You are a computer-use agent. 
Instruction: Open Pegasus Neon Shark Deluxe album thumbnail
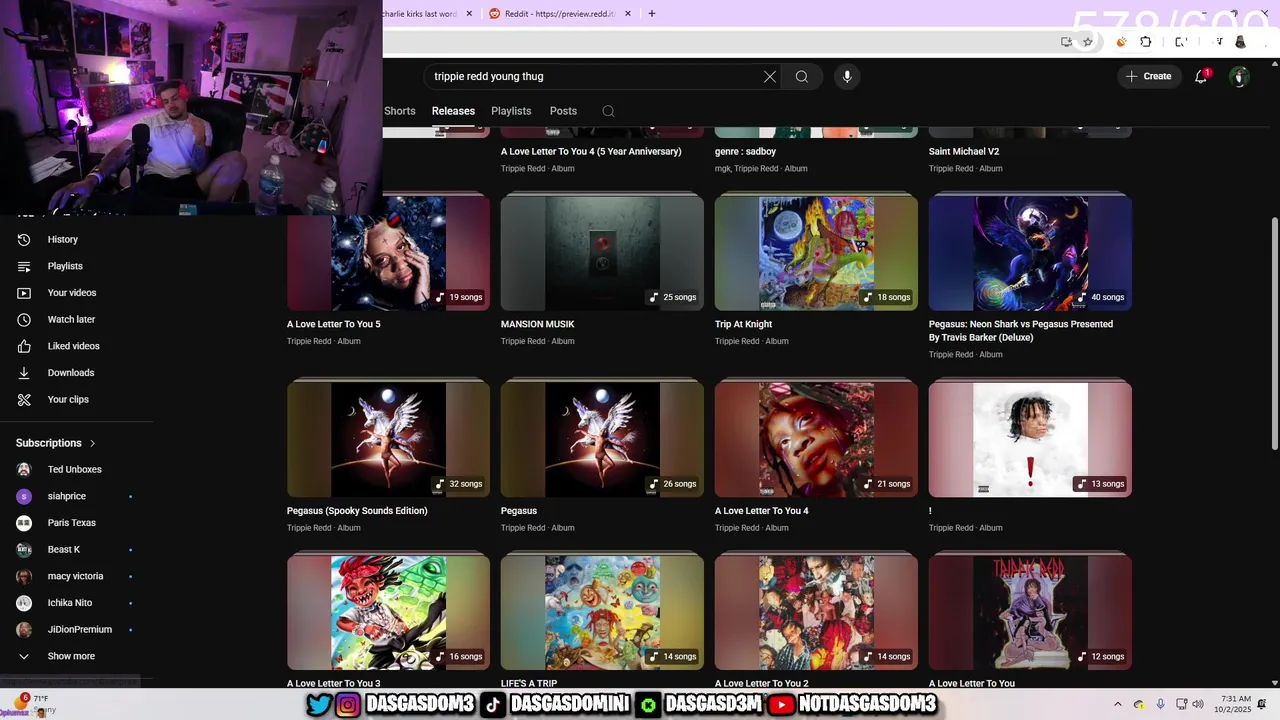coord(1030,253)
